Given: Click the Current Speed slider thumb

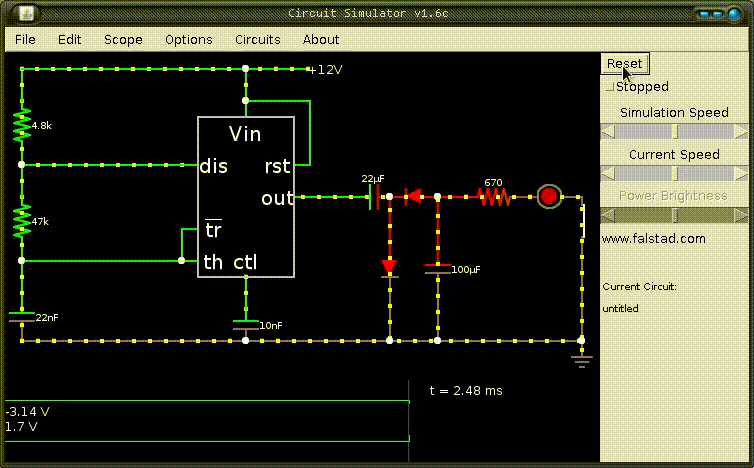Looking at the screenshot, I should 675,173.
